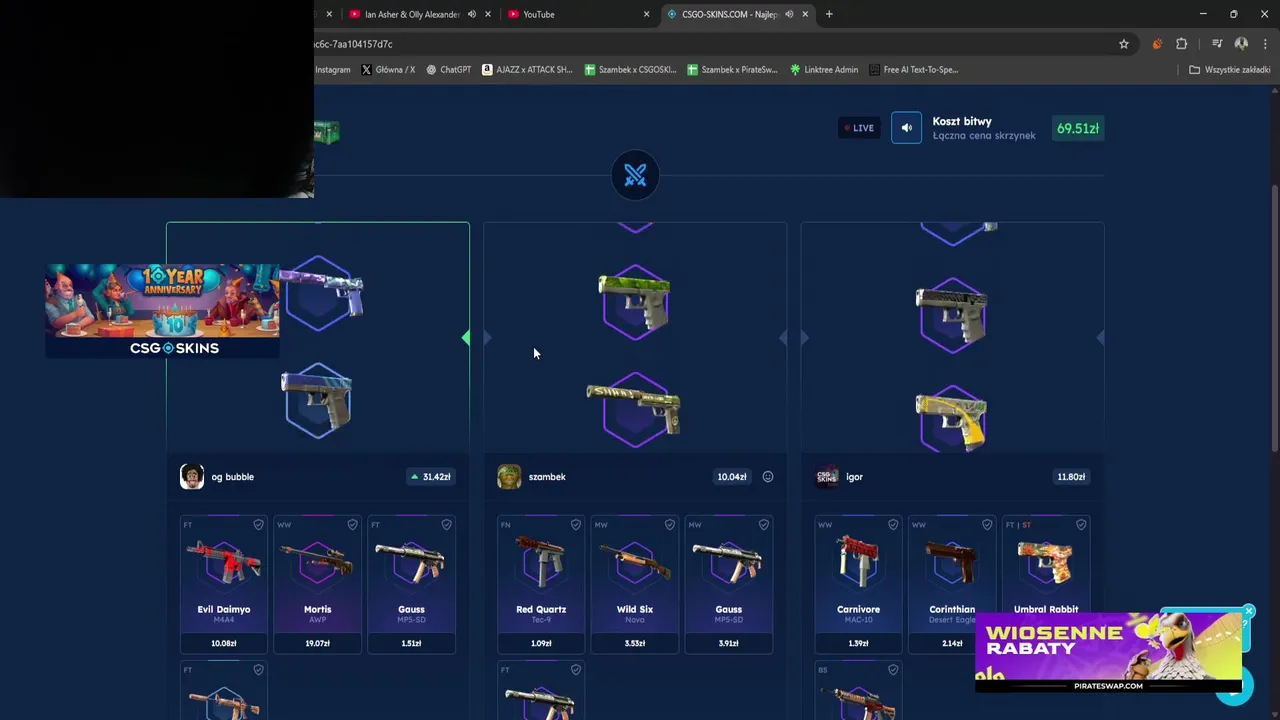Select the CSGO-SKINS.COM tab

coord(729,14)
